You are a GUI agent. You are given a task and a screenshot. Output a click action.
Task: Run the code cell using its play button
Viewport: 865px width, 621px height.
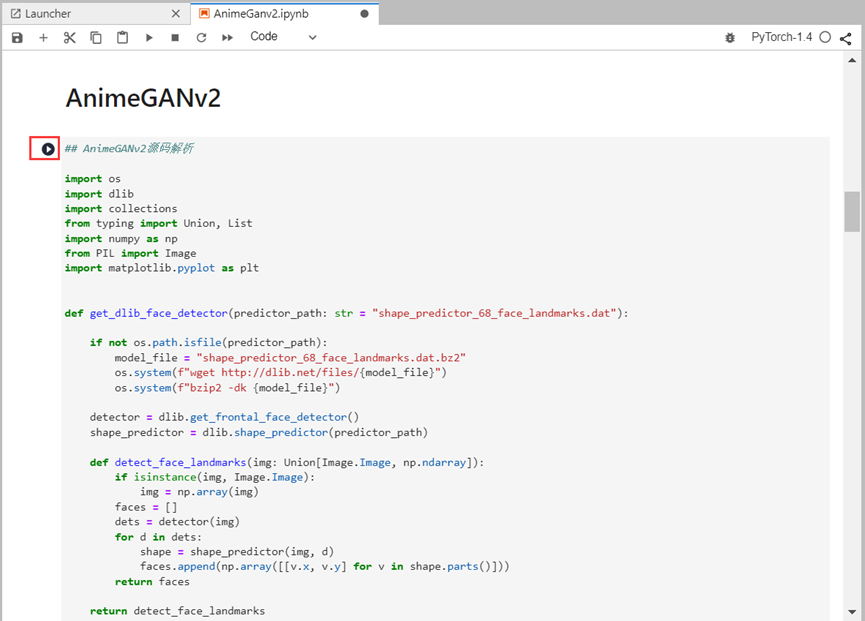(x=48, y=149)
